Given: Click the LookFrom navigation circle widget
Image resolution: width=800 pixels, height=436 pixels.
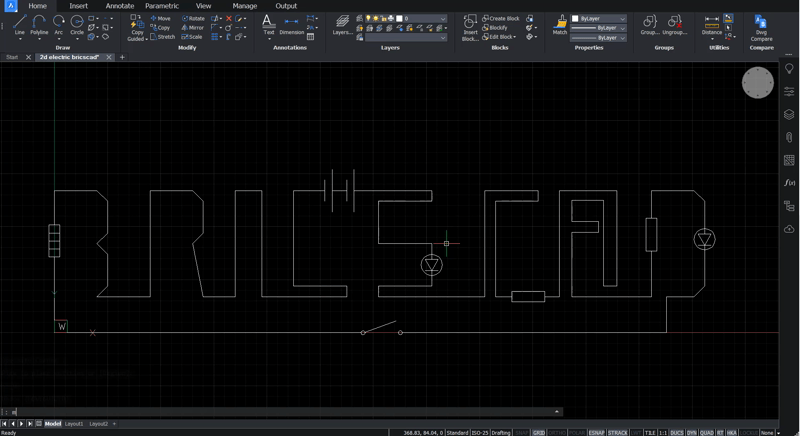Looking at the screenshot, I should point(758,83).
